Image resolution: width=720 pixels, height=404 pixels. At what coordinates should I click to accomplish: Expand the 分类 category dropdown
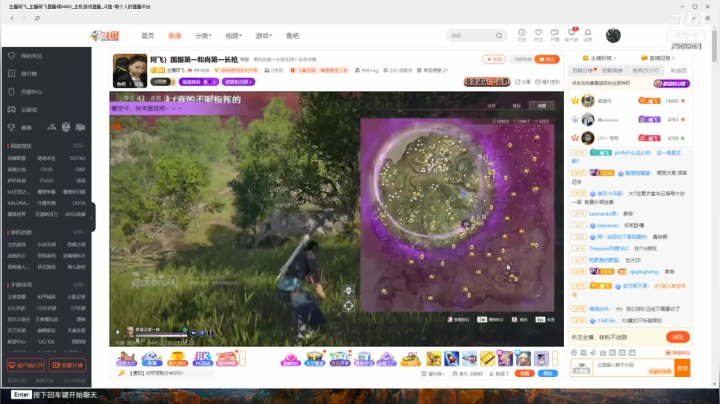coord(203,36)
